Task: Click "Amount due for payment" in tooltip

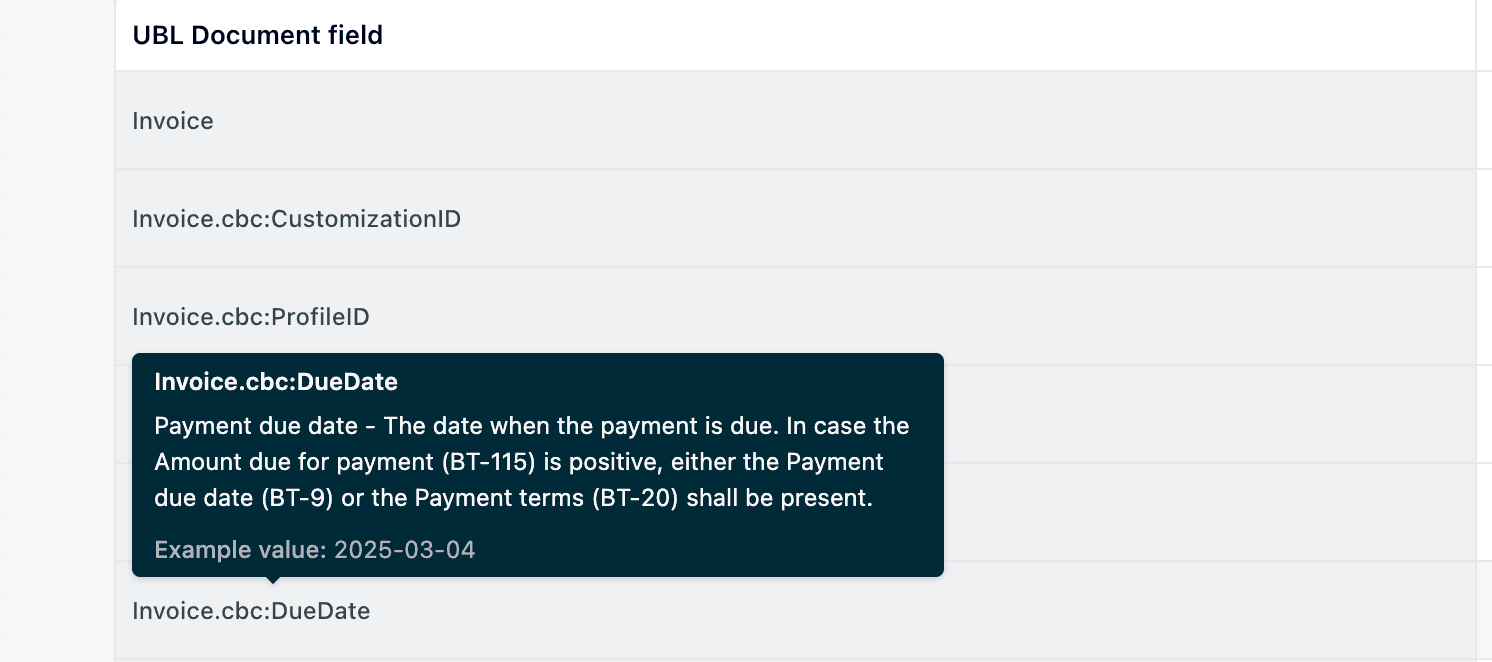Action: [x=277, y=462]
